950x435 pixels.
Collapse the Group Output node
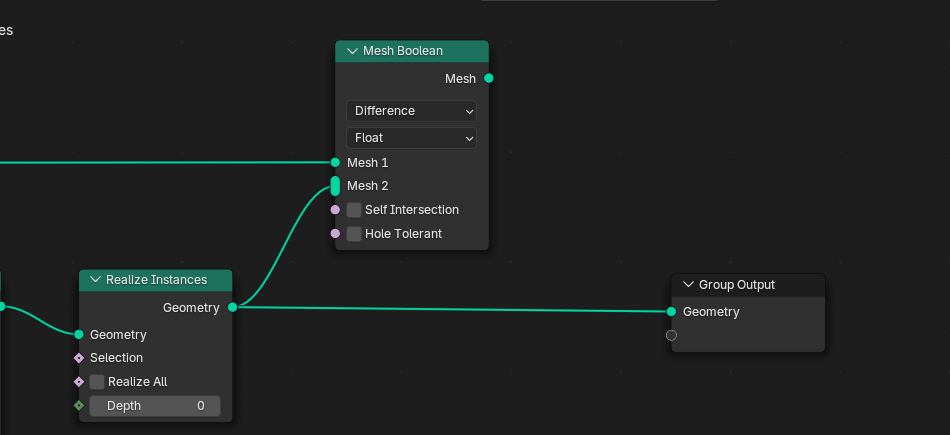point(688,285)
